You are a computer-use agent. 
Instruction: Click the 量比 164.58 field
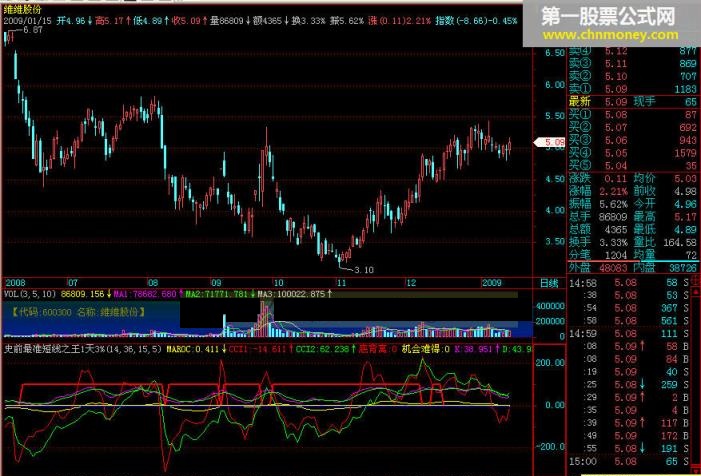tap(665, 242)
